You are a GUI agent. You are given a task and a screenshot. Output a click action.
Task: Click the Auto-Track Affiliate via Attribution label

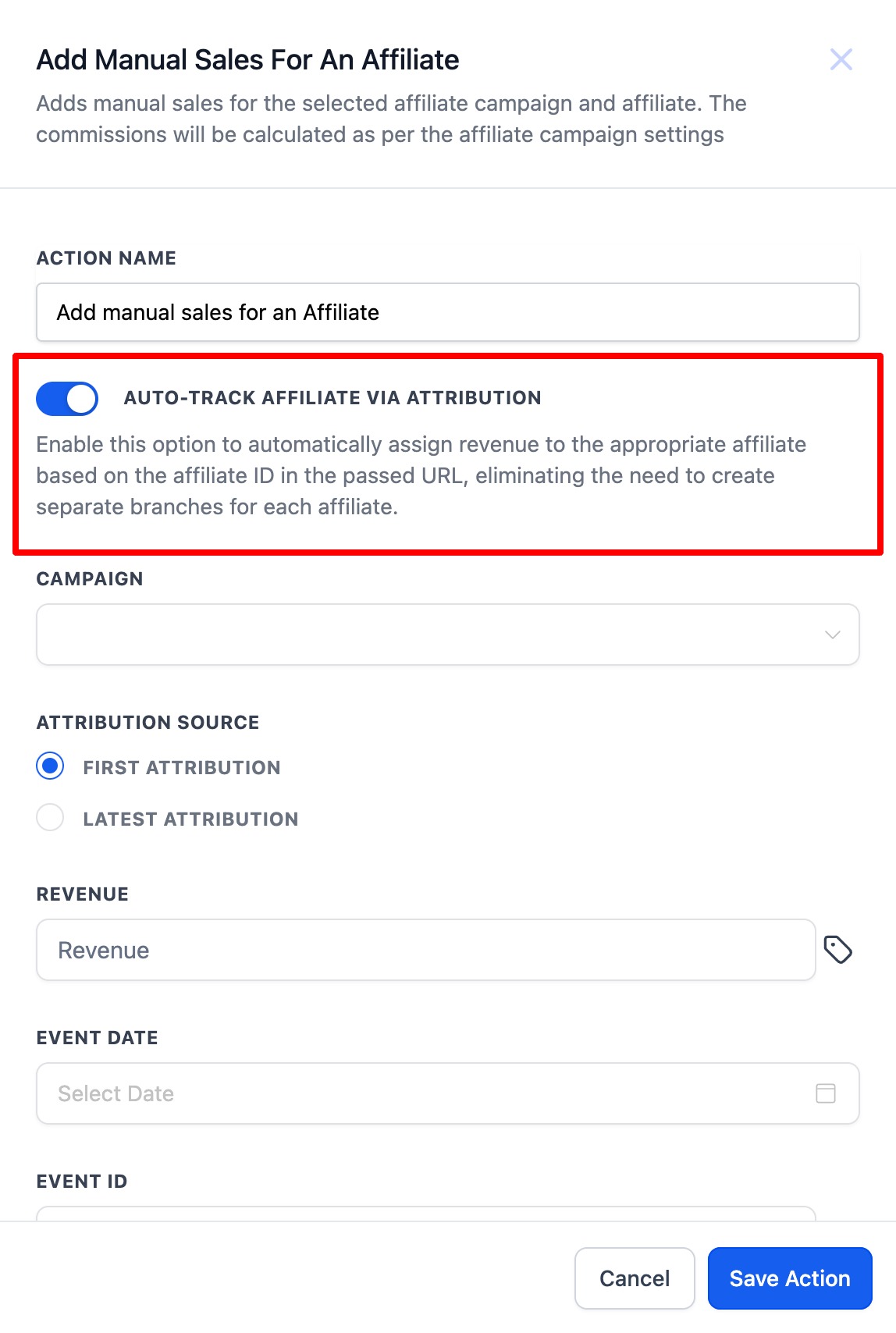[332, 398]
